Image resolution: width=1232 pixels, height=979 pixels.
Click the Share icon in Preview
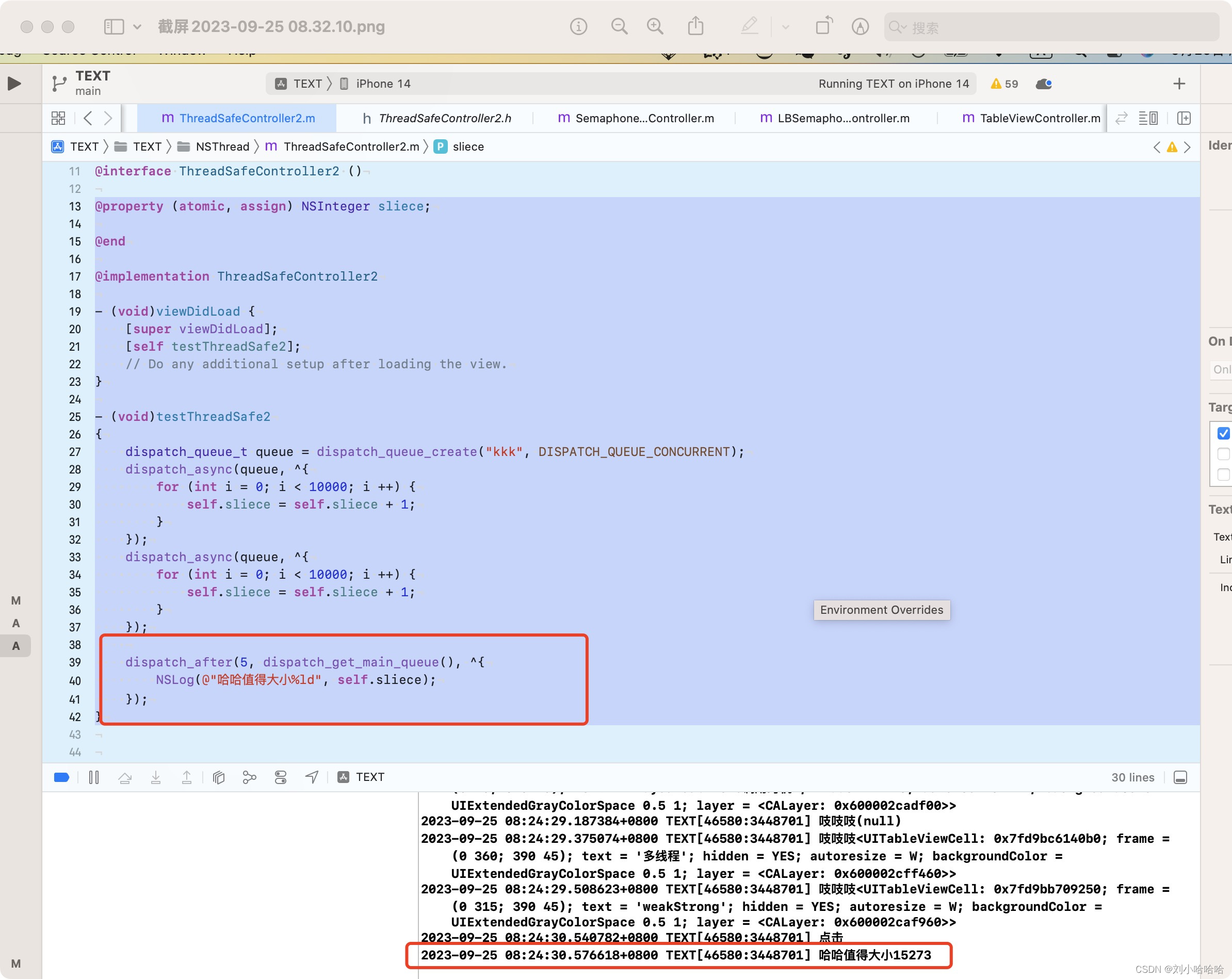point(695,26)
